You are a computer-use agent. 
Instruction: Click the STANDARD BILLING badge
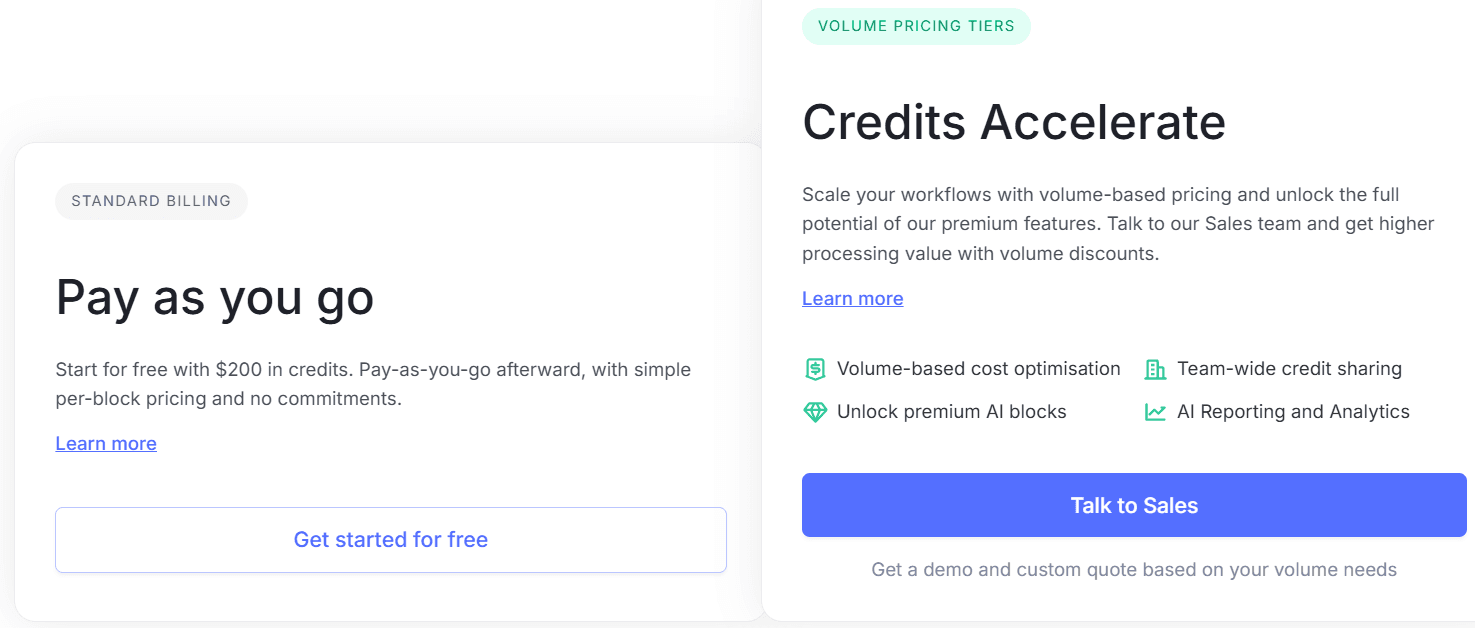tap(151, 200)
